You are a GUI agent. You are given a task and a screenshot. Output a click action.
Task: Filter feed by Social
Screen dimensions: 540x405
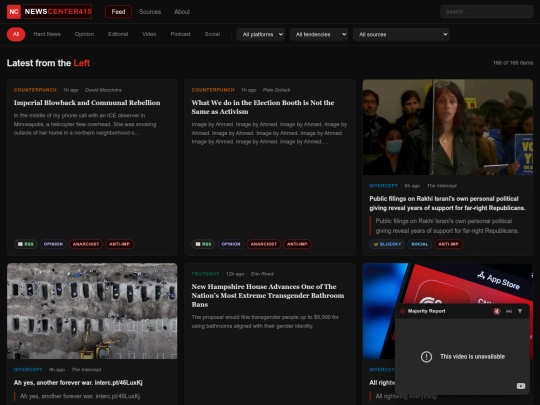coord(212,34)
